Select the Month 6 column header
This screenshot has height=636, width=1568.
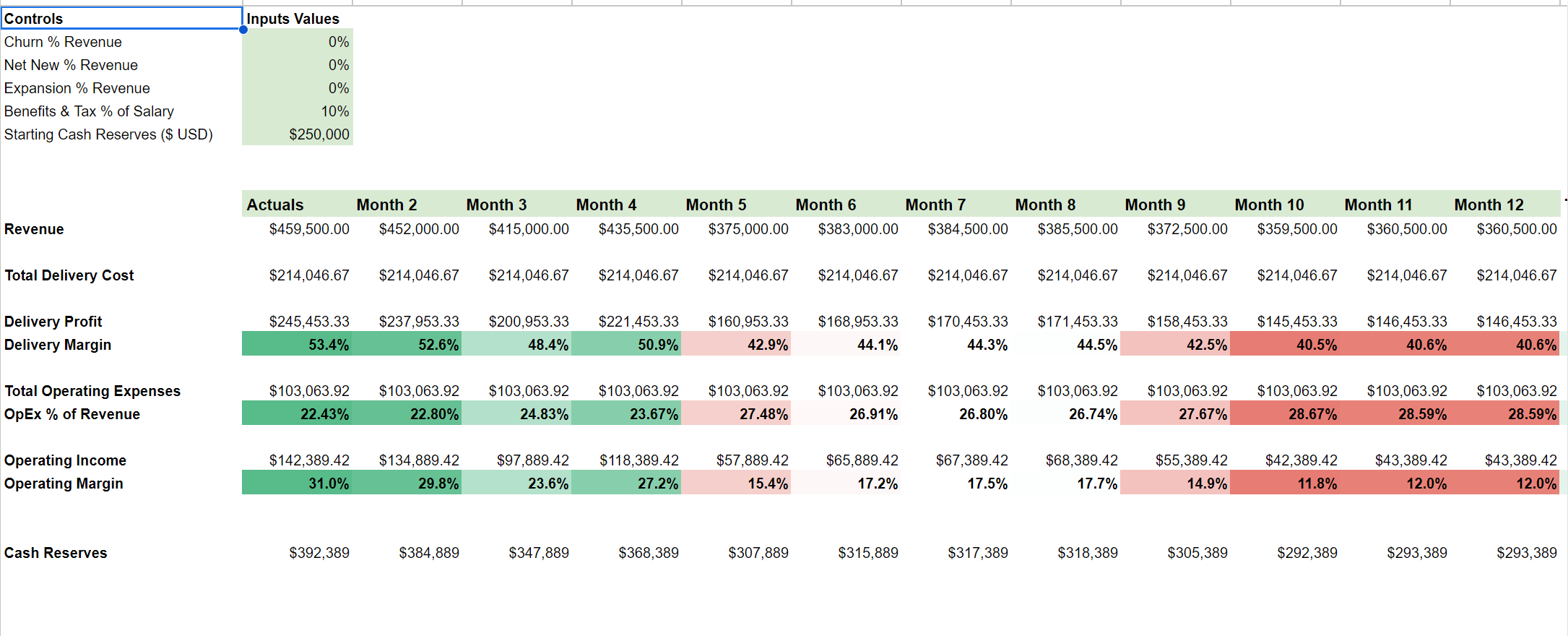[x=846, y=205]
